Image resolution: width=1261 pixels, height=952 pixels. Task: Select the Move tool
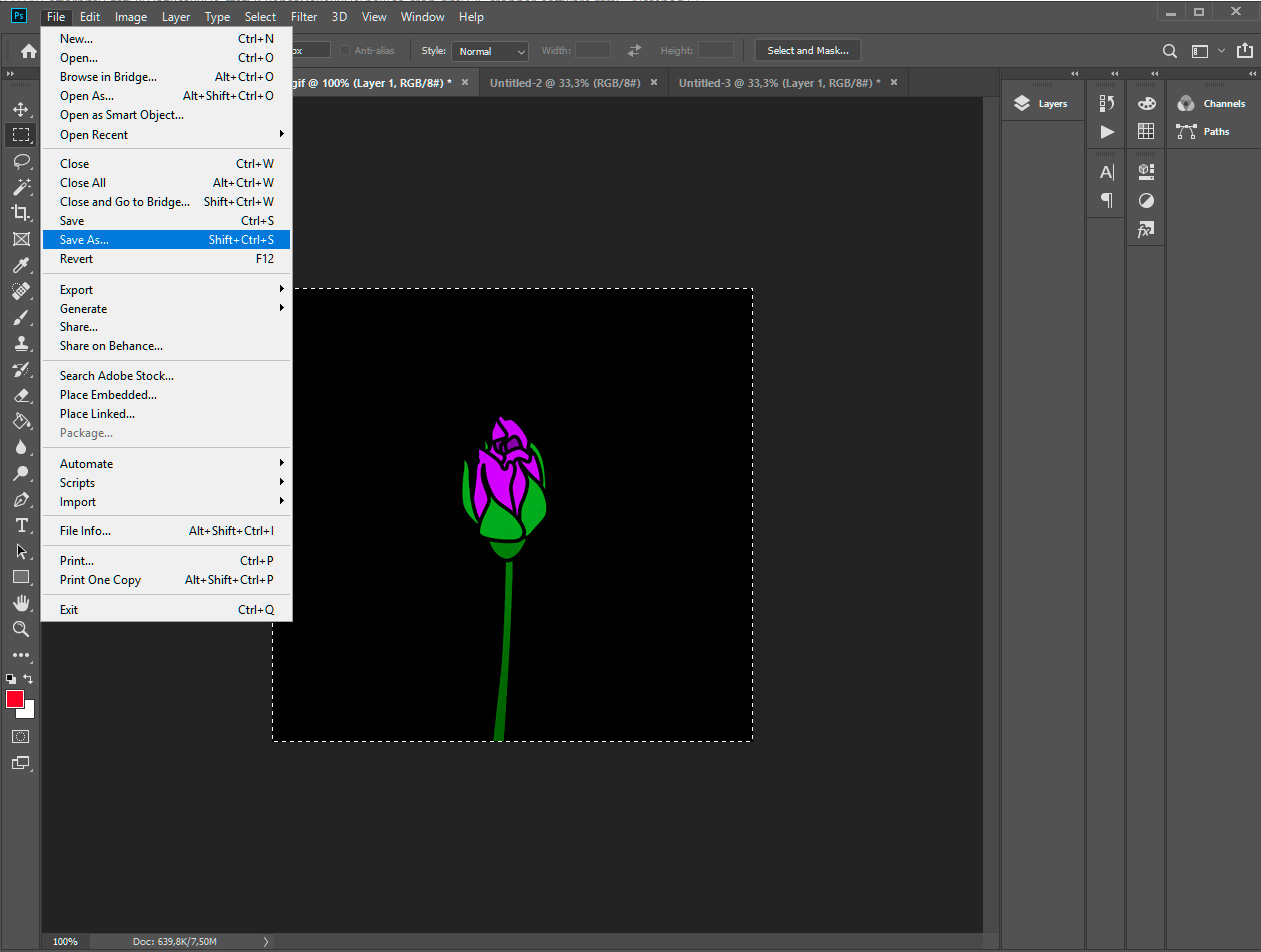(21, 108)
